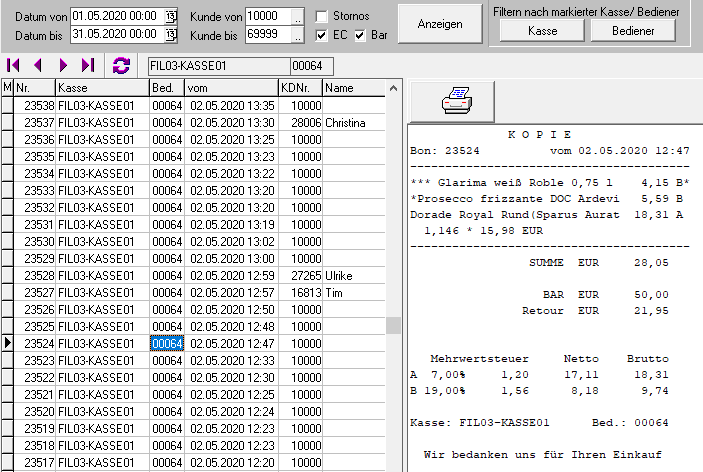Mark receipt 23528 row checkbox

[7, 276]
